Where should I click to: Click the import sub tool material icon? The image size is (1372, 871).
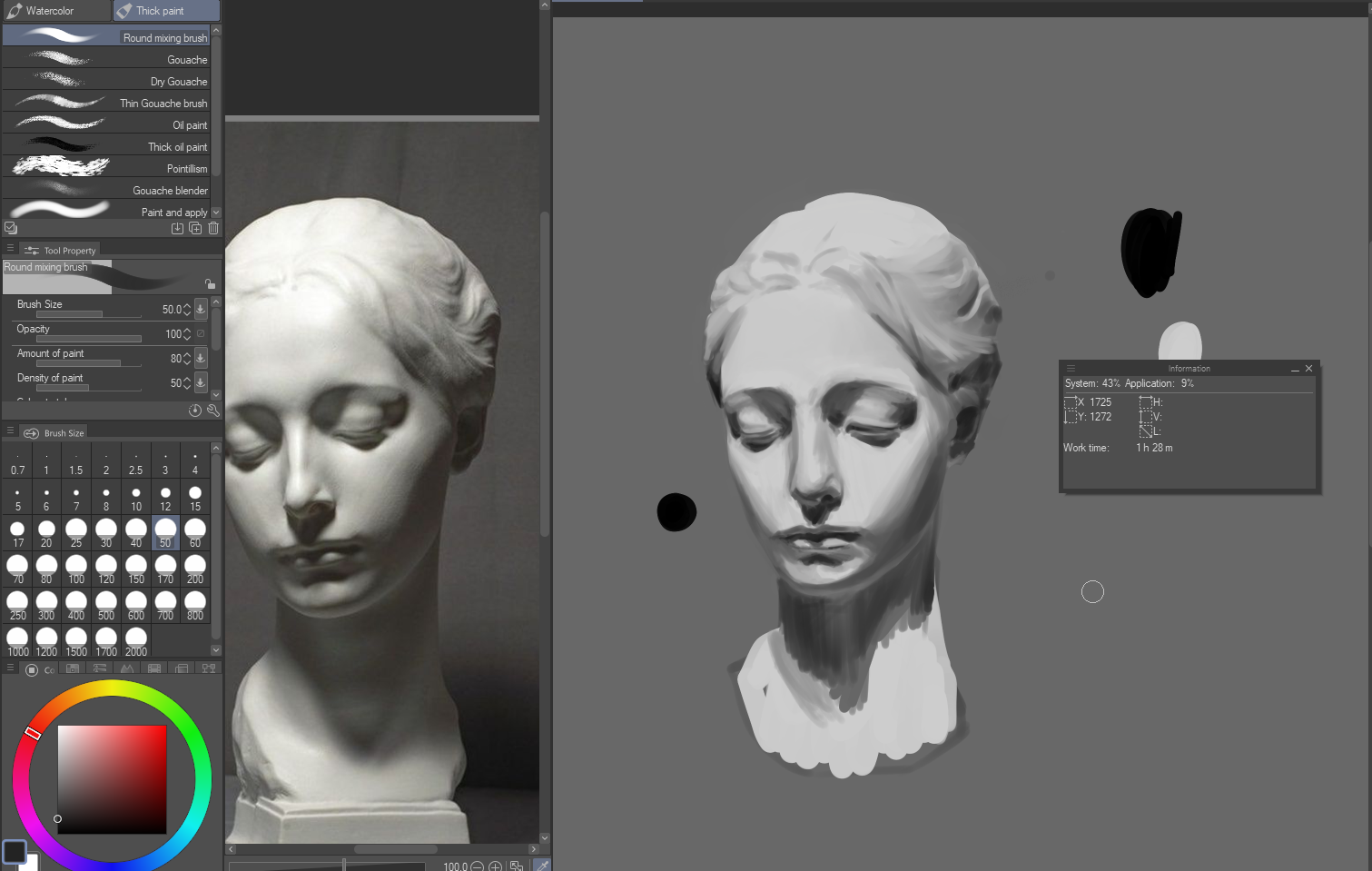(x=177, y=229)
